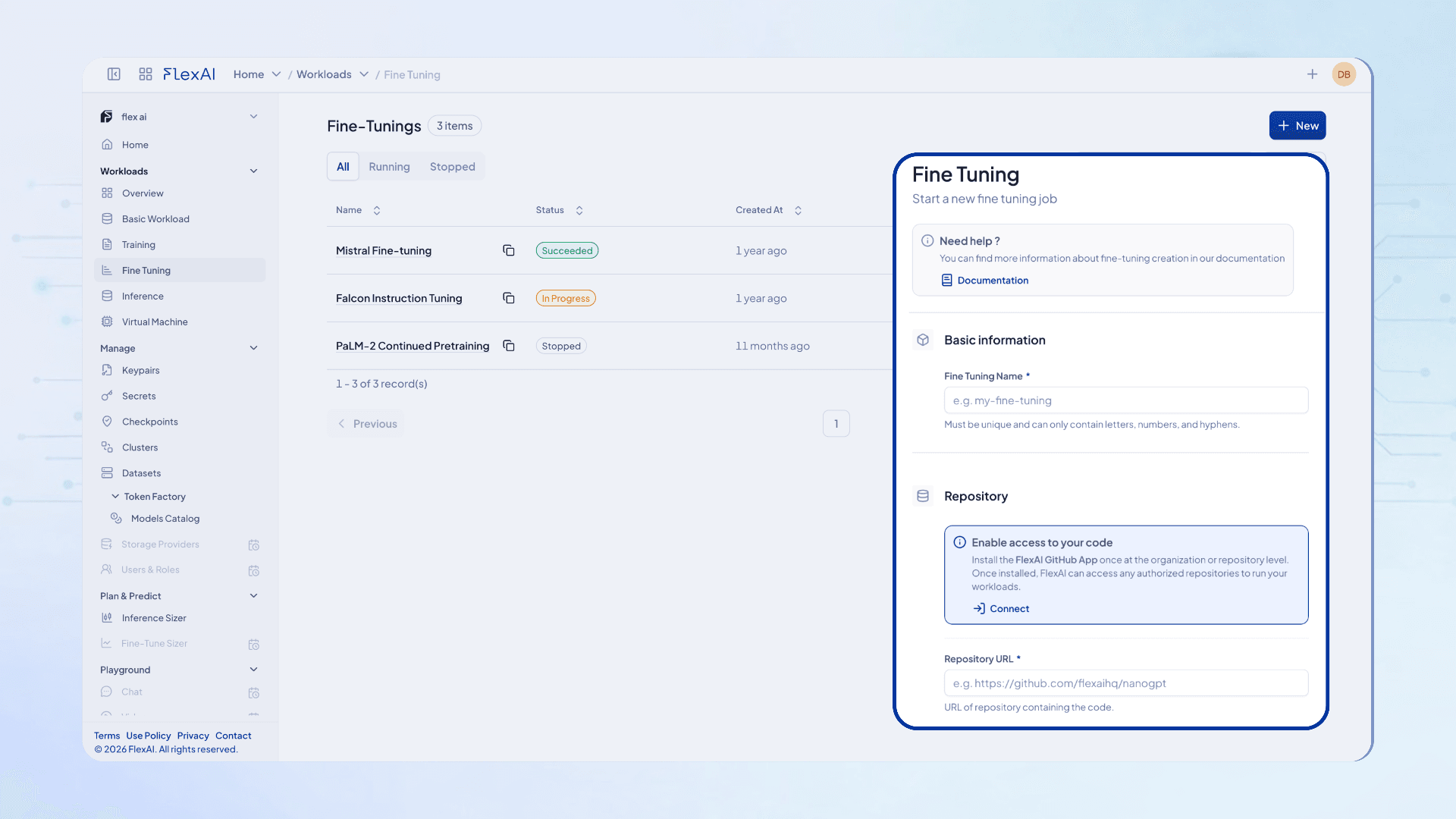Open the Documentation link
This screenshot has height=819, width=1456.
tap(985, 281)
